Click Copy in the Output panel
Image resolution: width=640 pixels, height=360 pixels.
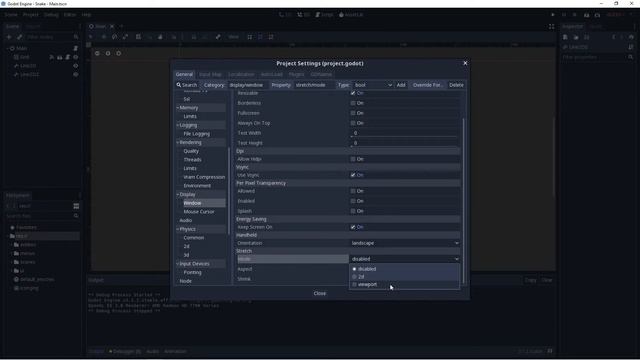coord(530,280)
